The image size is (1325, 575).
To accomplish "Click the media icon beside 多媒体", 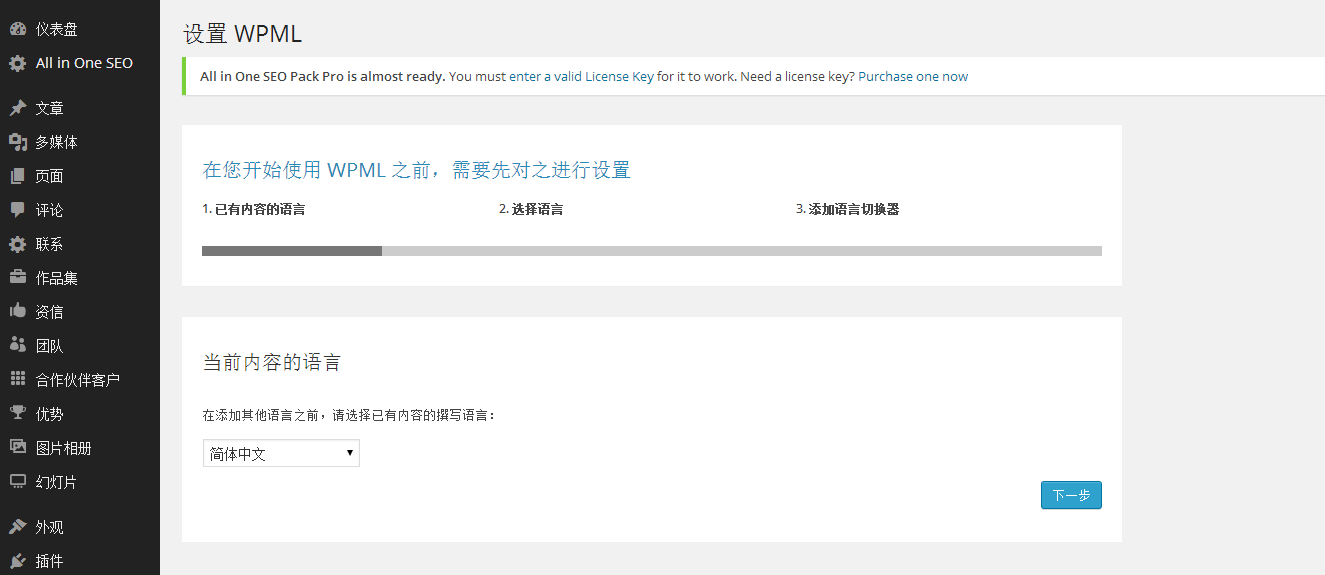I will [17, 142].
